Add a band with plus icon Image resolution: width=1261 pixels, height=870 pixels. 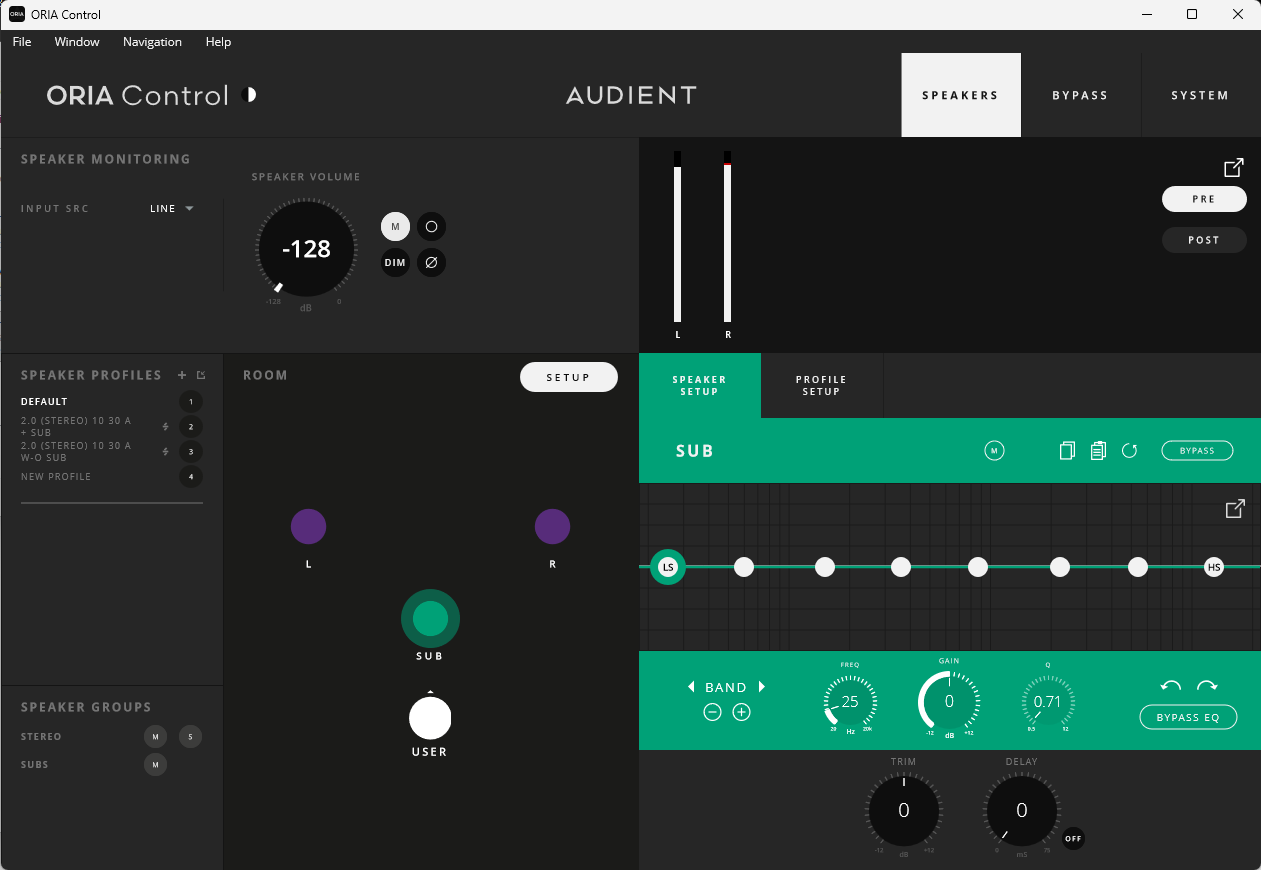(x=741, y=712)
